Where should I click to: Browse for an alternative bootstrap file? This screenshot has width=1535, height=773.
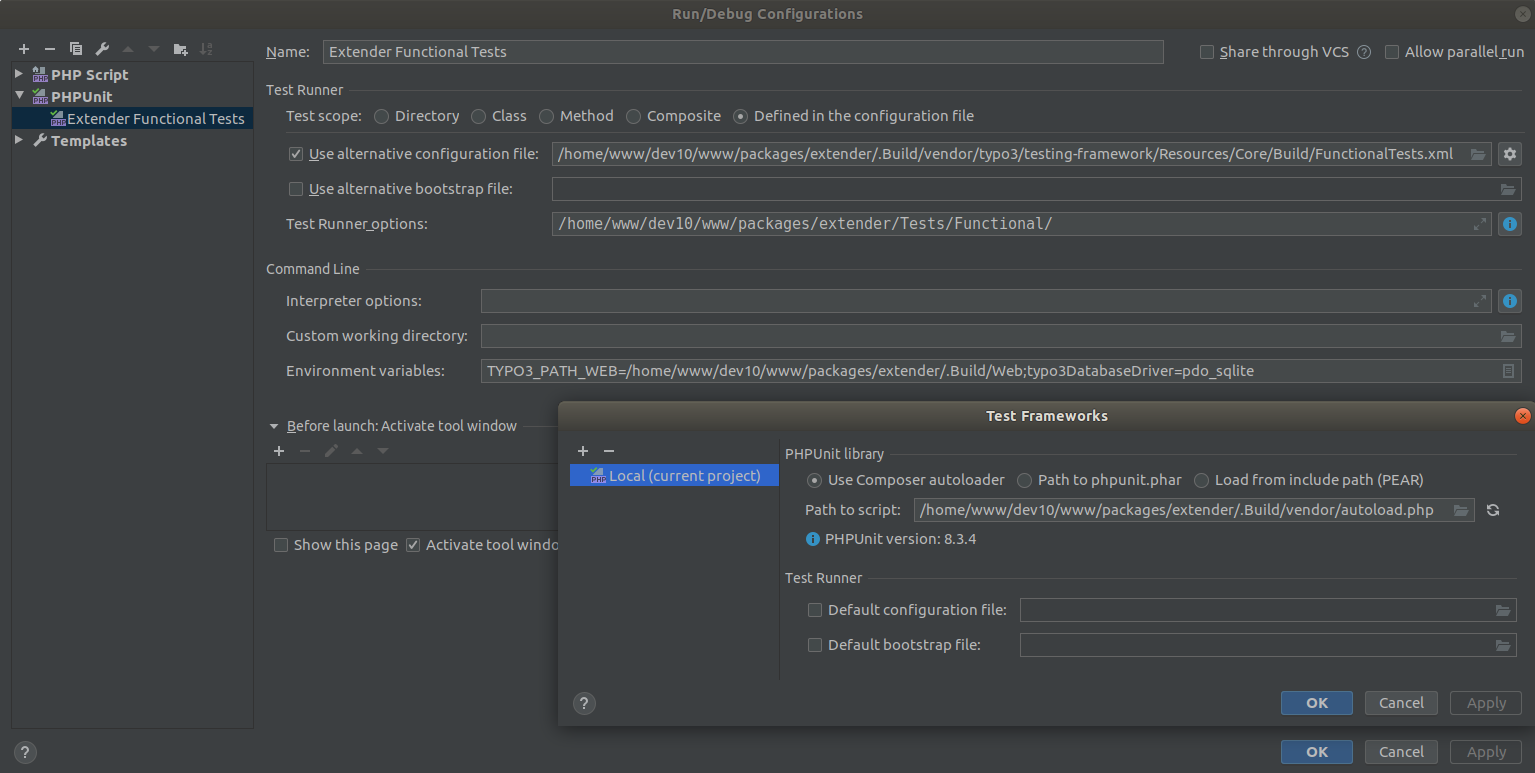click(1508, 188)
